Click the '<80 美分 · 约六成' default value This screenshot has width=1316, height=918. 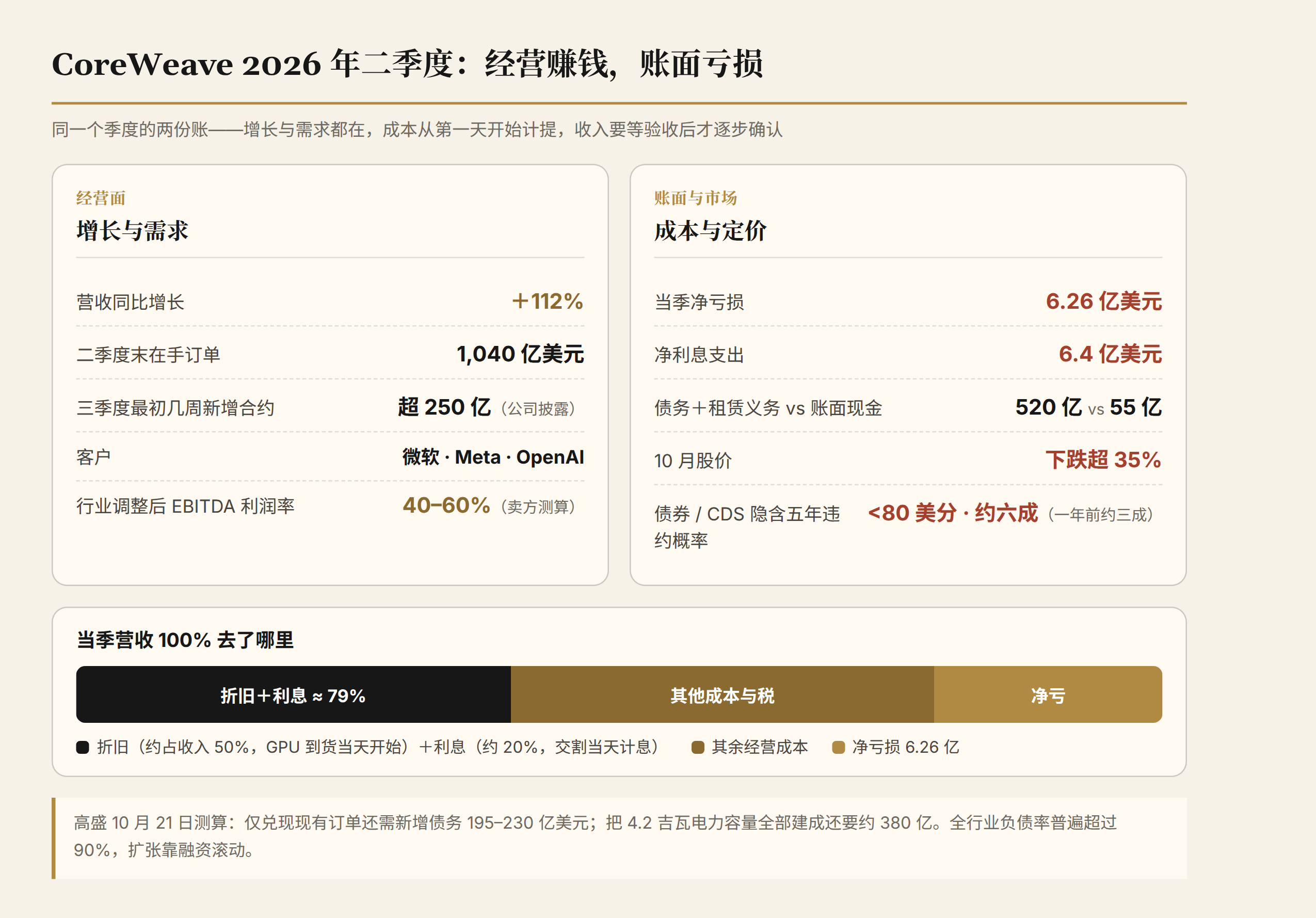(953, 513)
